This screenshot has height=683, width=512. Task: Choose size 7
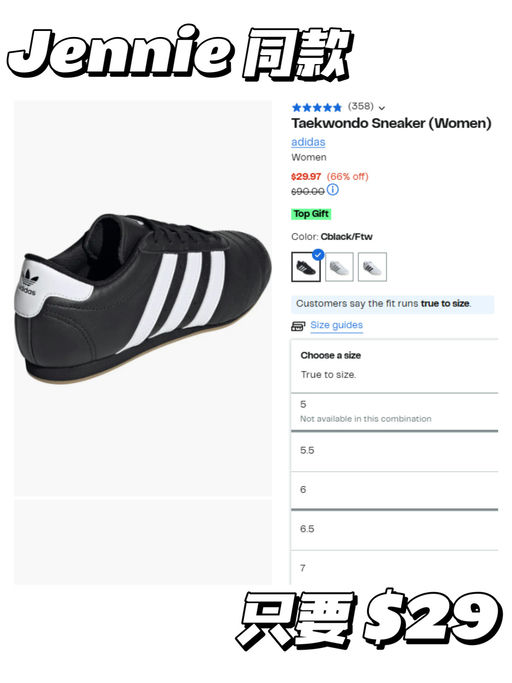394,568
